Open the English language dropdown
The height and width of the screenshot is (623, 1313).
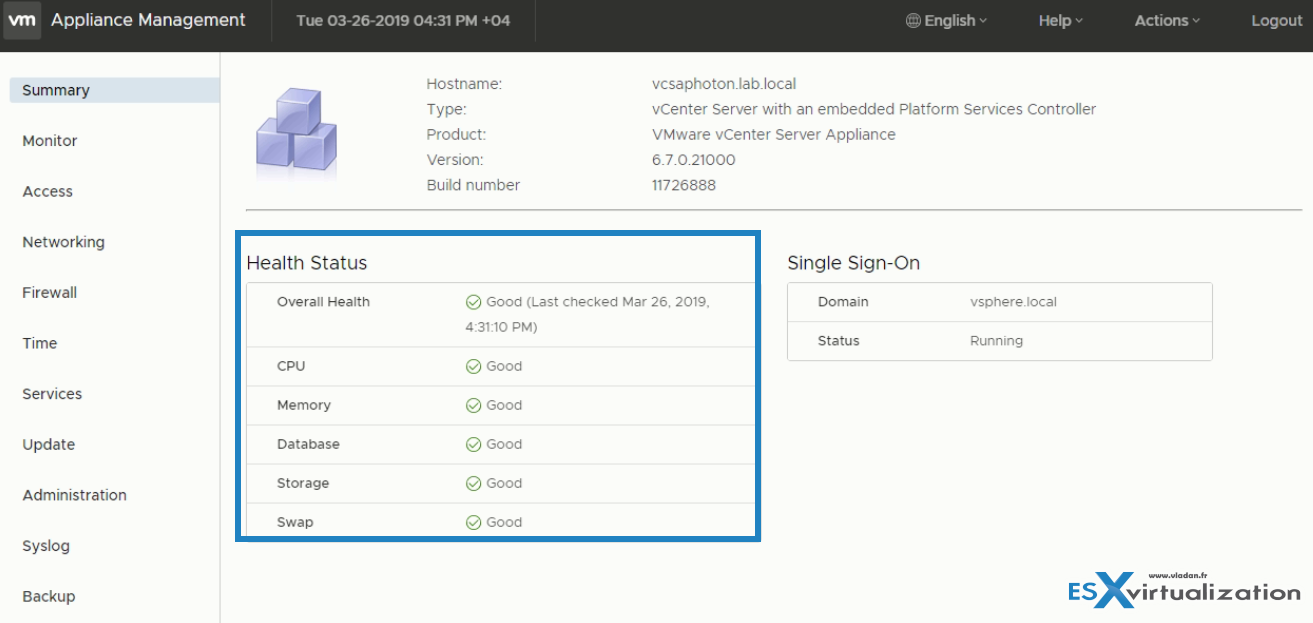[945, 20]
